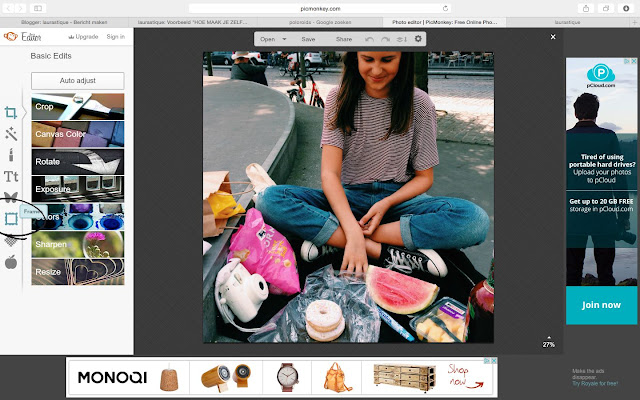Open the layers palette icon
This screenshot has width=640, height=400.
click(x=402, y=39)
